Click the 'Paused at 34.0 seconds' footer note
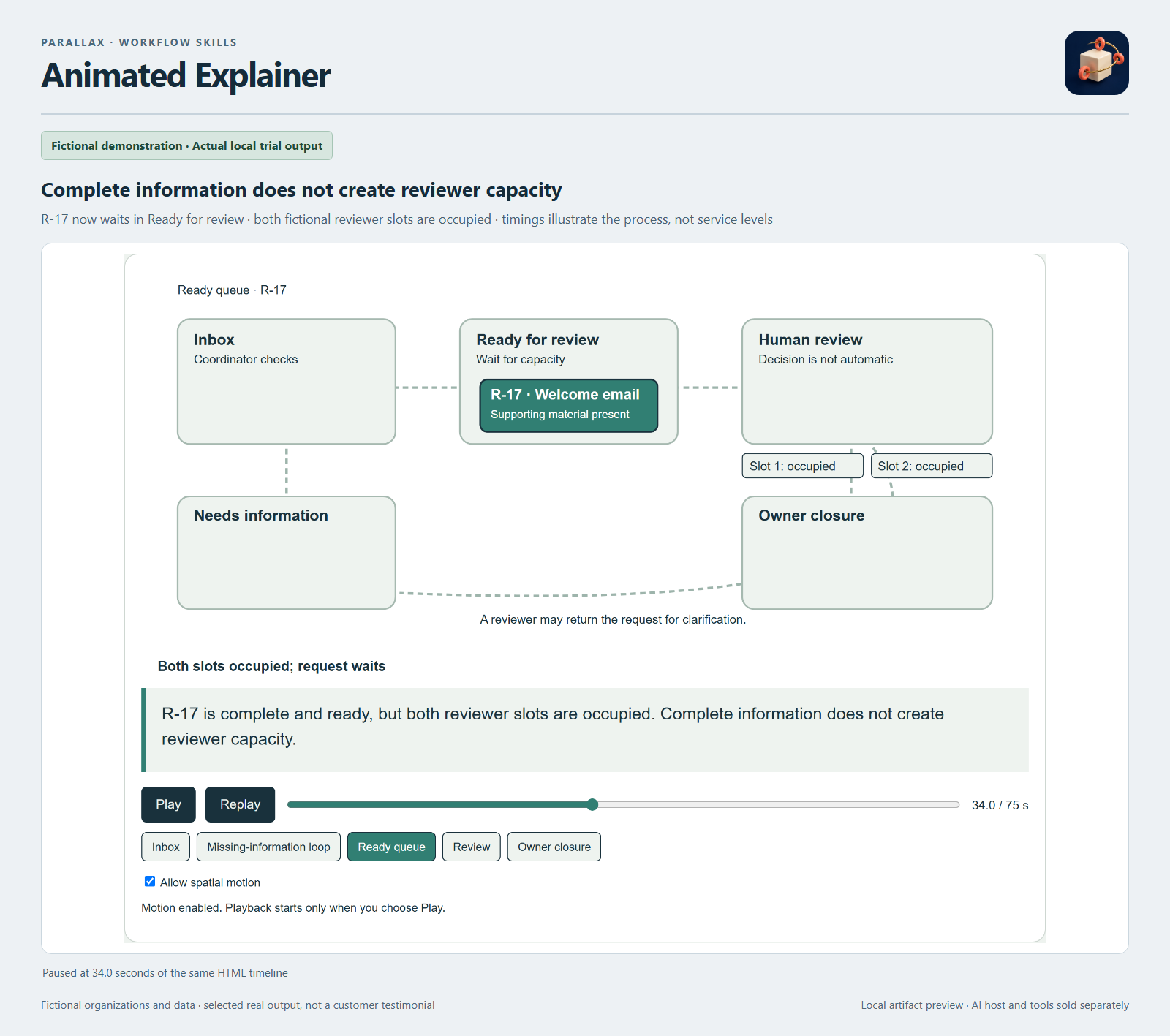Image resolution: width=1170 pixels, height=1036 pixels. point(165,973)
